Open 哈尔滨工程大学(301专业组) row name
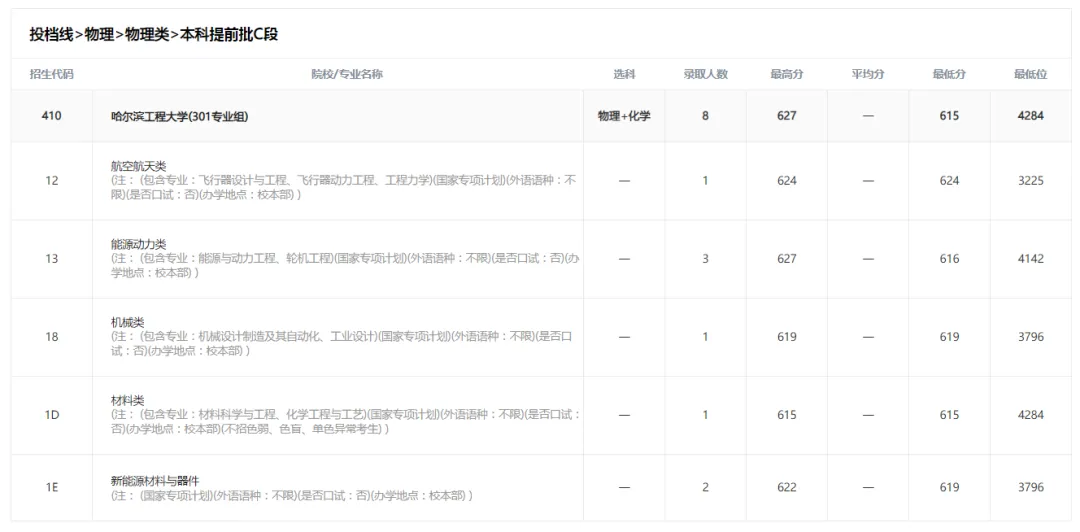The height and width of the screenshot is (532, 1080). [180, 116]
